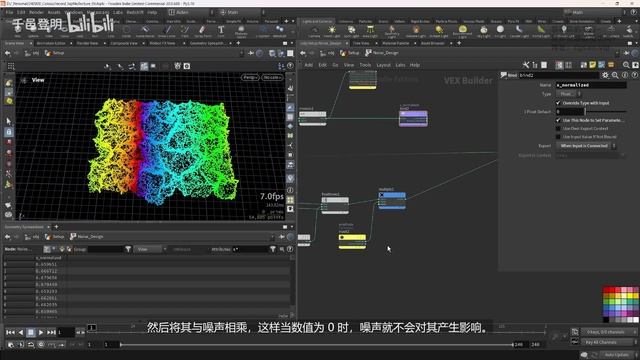Add a new pane tab with plus button
Image resolution: width=640 pixels, height=360 pixels.
(x=238, y=43)
